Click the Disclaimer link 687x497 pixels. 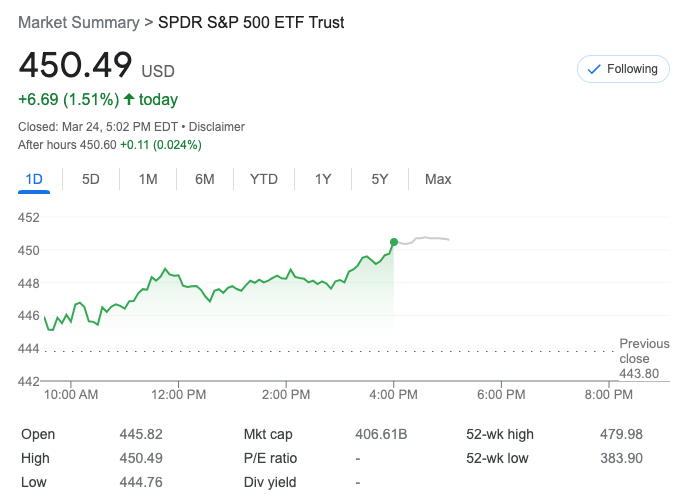click(217, 127)
